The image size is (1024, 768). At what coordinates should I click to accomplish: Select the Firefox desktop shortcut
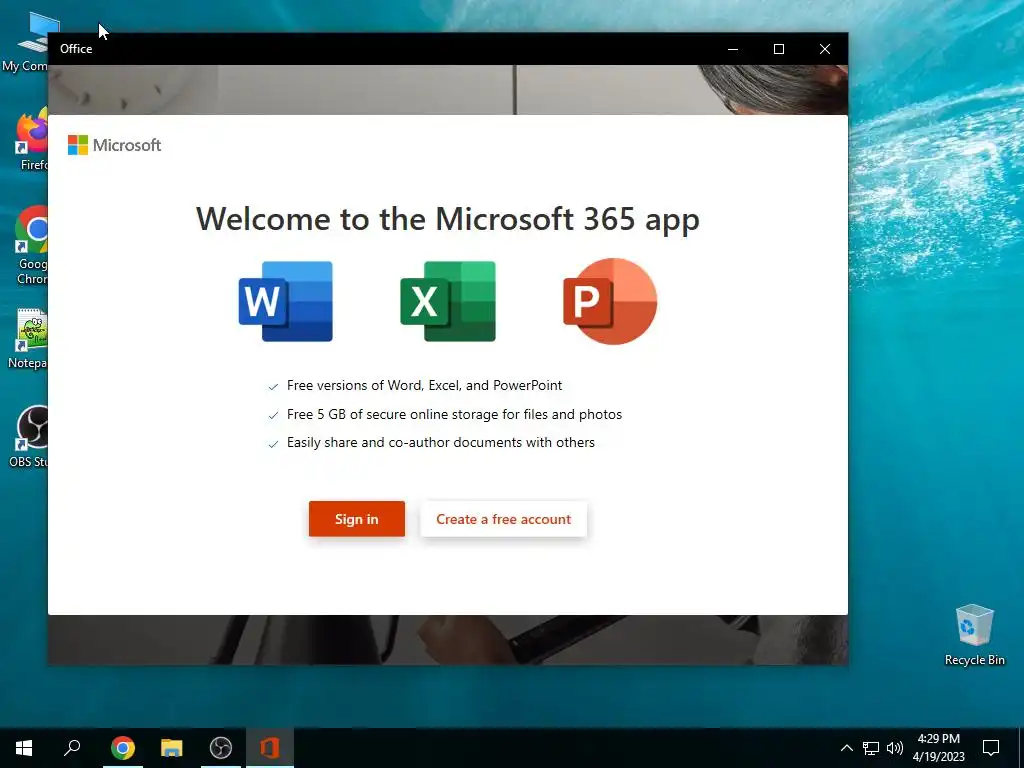[x=31, y=140]
